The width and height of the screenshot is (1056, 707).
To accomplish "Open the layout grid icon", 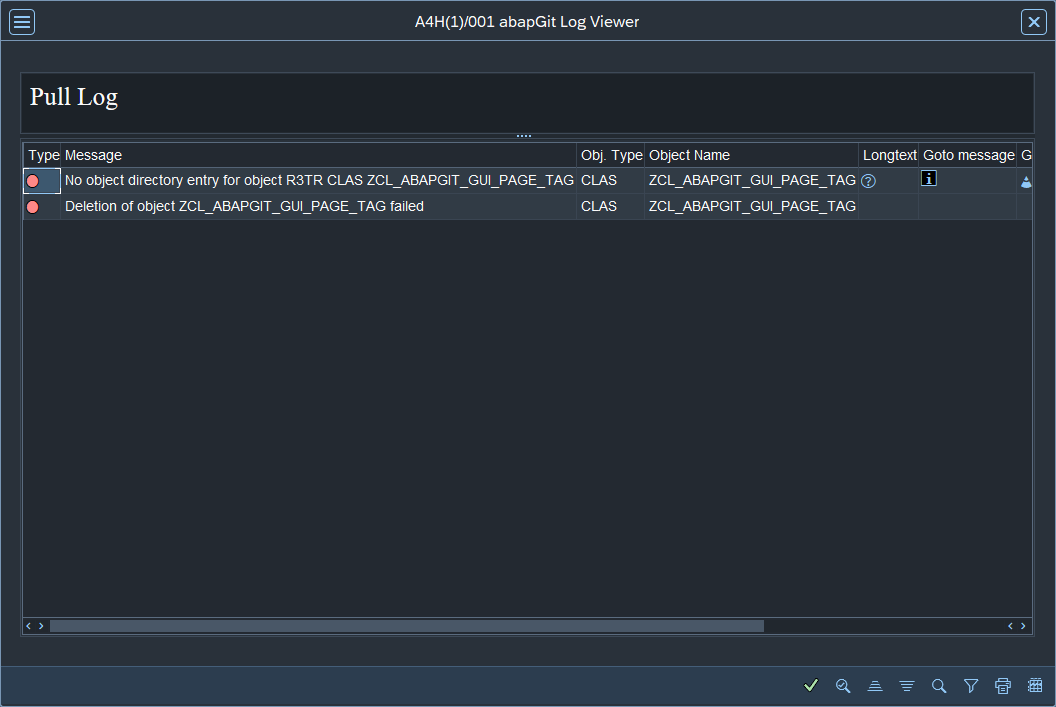I will 1035,685.
